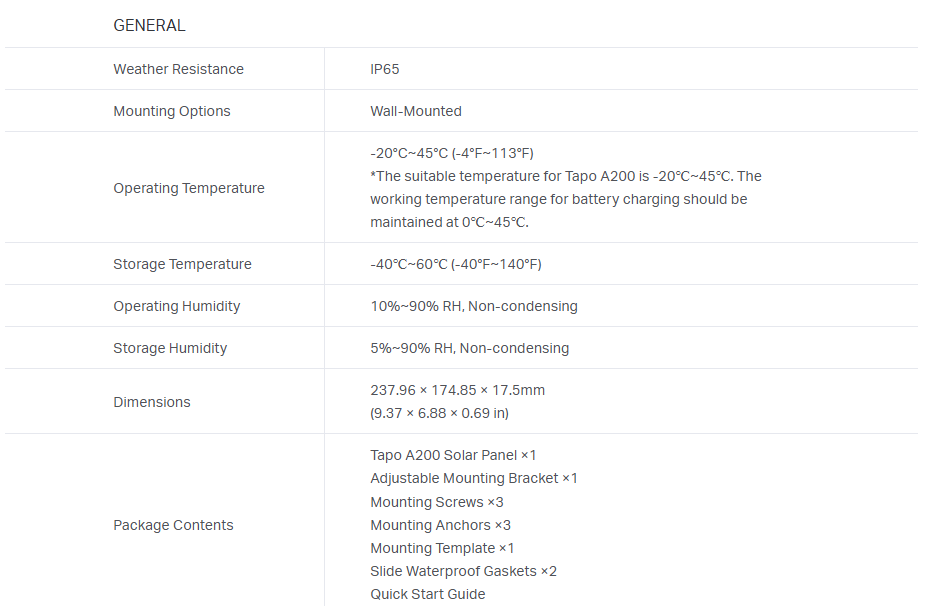Click the 237.96 × 174.85 × 17.5mm text
The width and height of the screenshot is (931, 606).
pos(458,390)
